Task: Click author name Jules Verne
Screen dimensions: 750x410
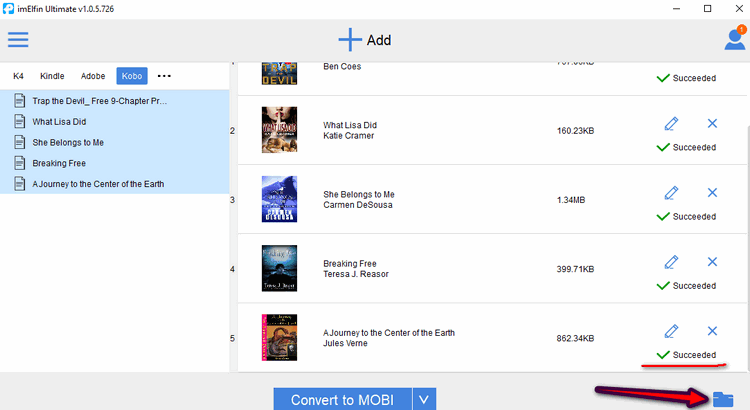Action: click(345, 344)
